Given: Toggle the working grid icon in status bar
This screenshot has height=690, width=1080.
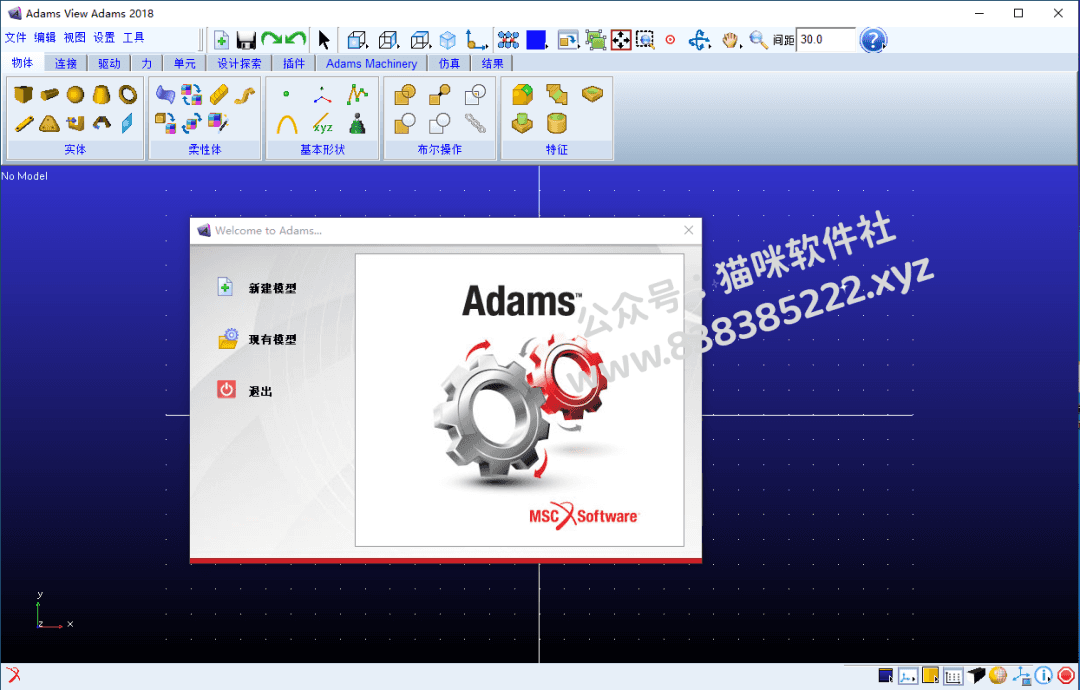Looking at the screenshot, I should pos(953,676).
